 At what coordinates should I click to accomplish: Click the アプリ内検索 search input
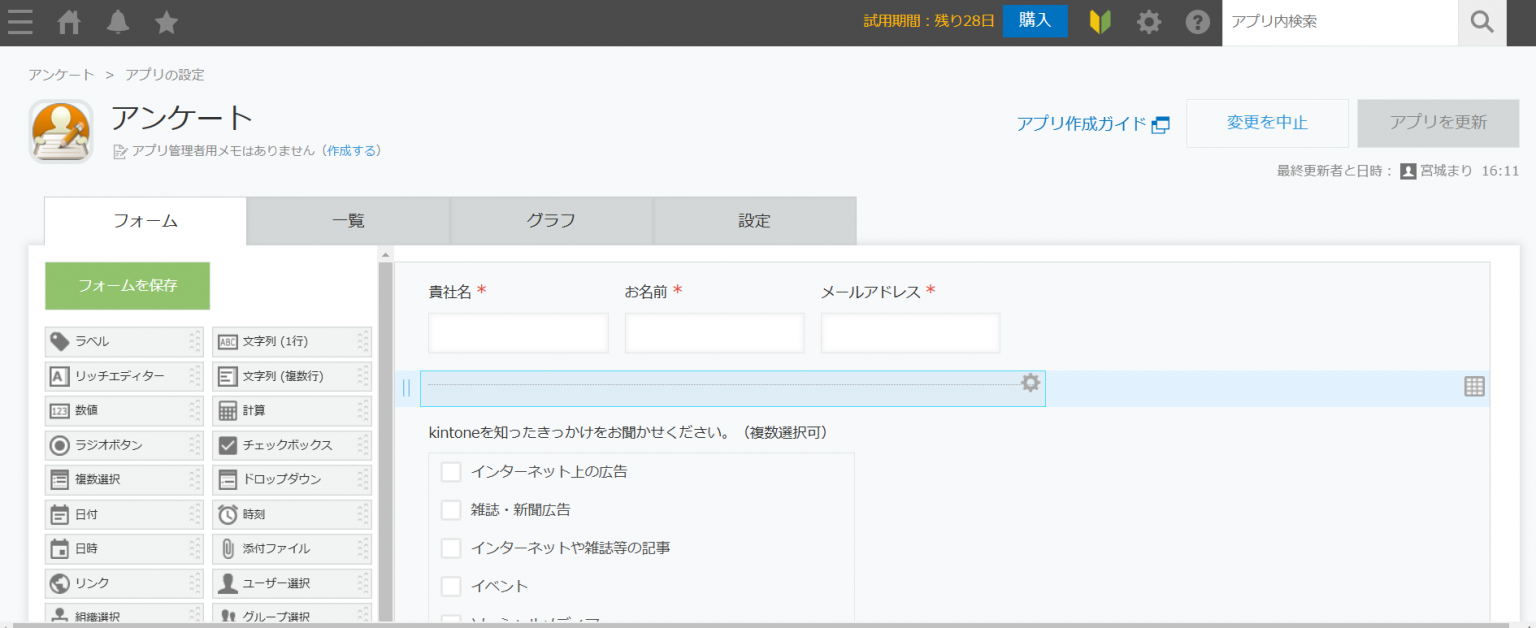1340,22
